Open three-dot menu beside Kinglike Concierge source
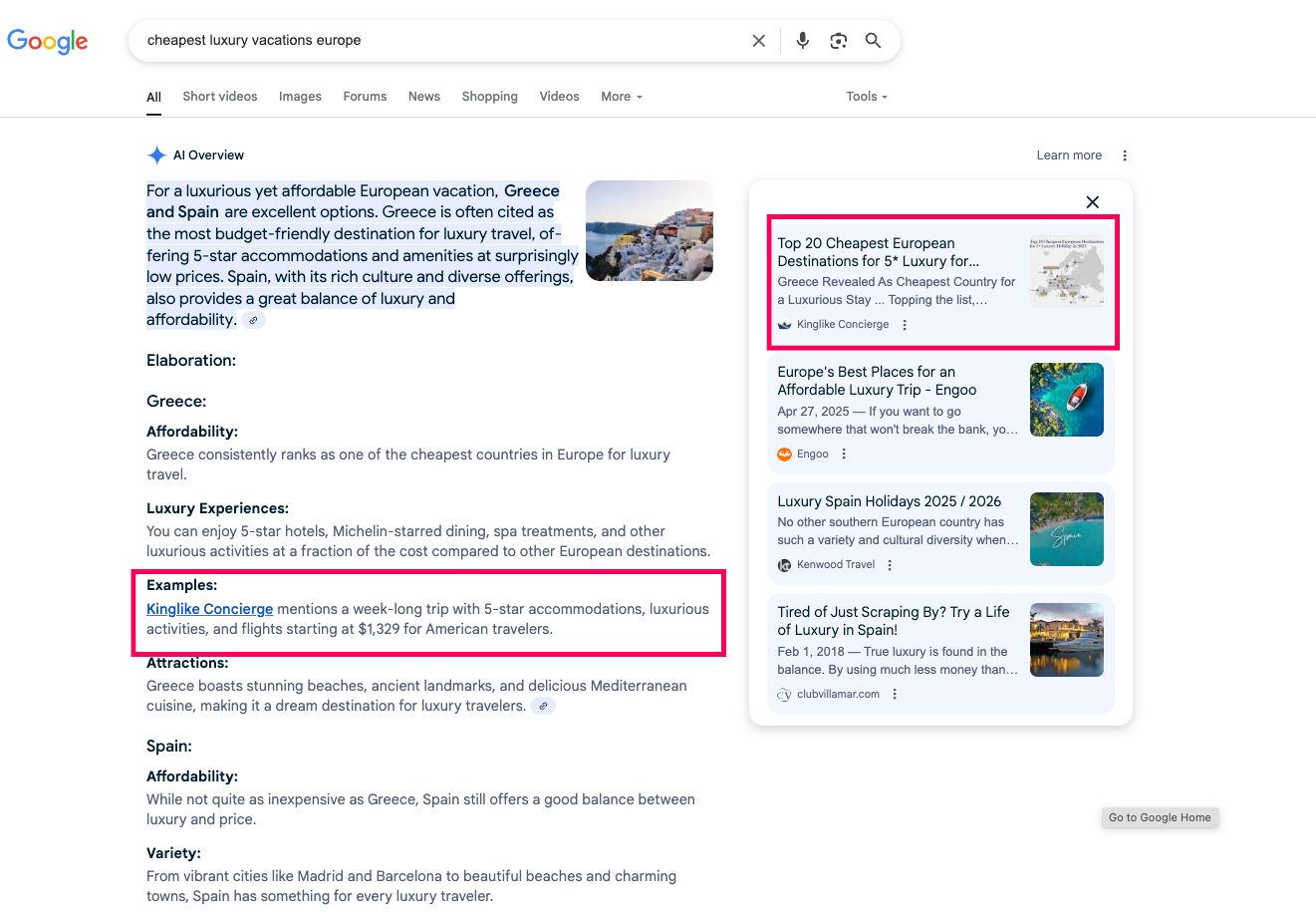This screenshot has height=913, width=1316. pyautogui.click(x=905, y=325)
